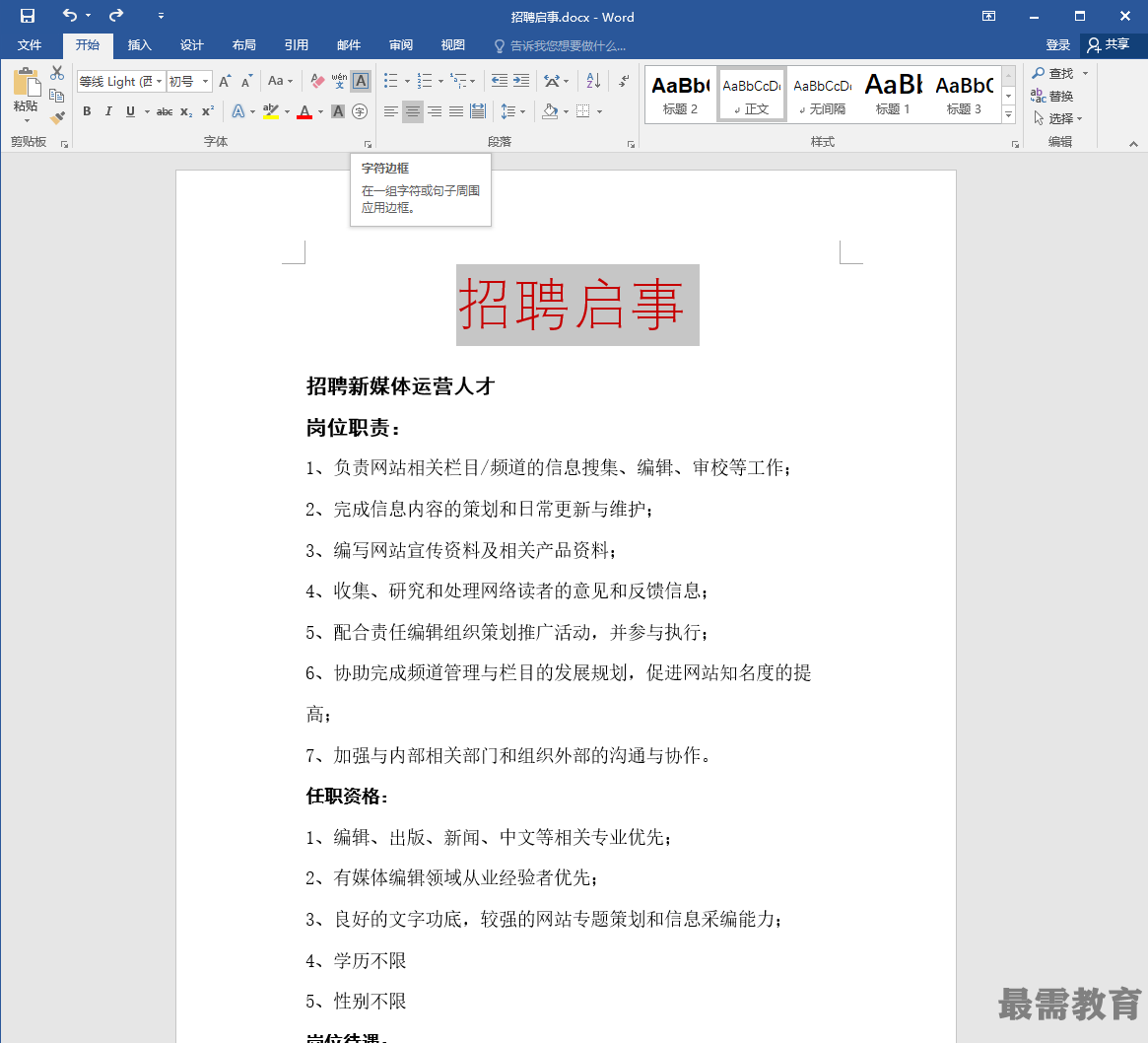Image resolution: width=1148 pixels, height=1043 pixels.
Task: Select the Format Painter brush
Action: click(57, 117)
